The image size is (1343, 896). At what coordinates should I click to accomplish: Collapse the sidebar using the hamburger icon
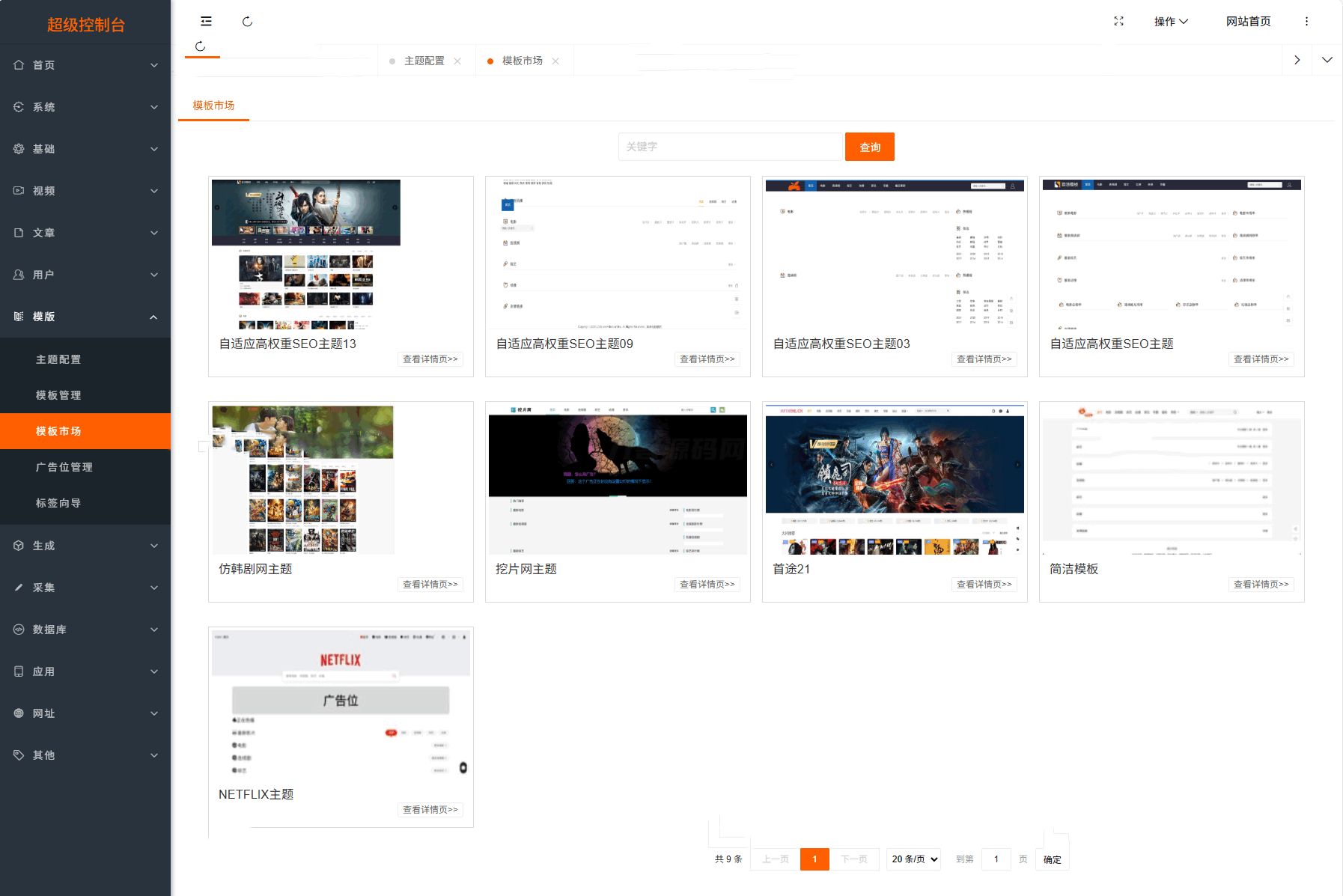(207, 21)
